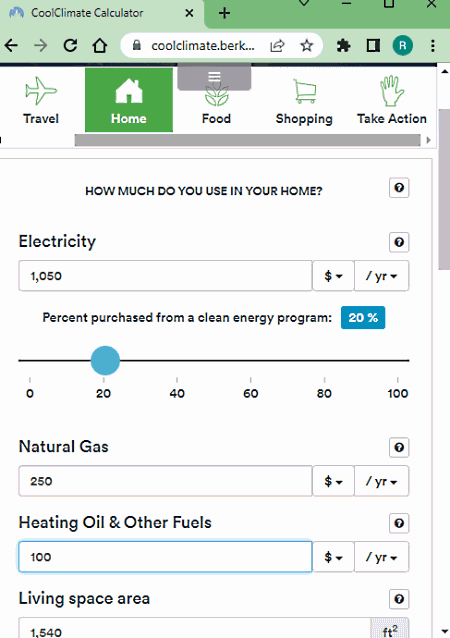
Task: Select the Shopping cart icon
Action: pyautogui.click(x=305, y=91)
